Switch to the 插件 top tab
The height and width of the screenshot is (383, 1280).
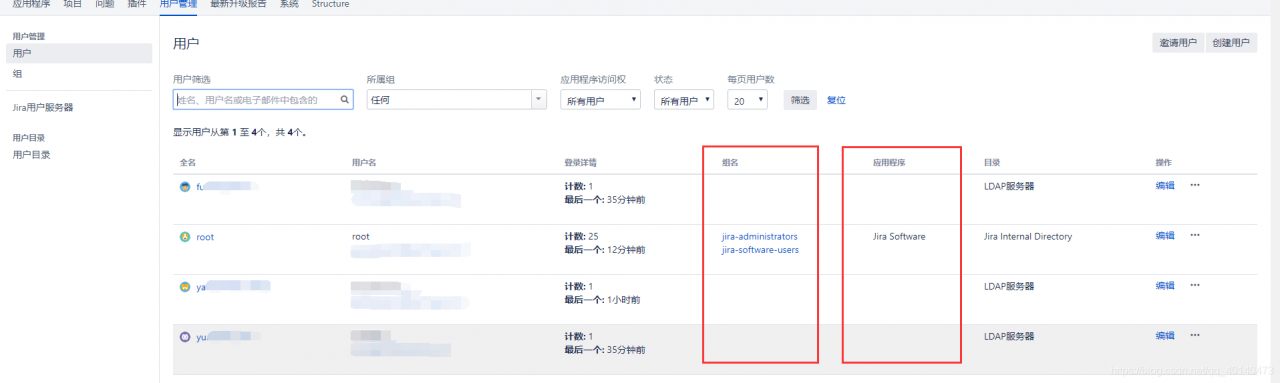tap(137, 5)
